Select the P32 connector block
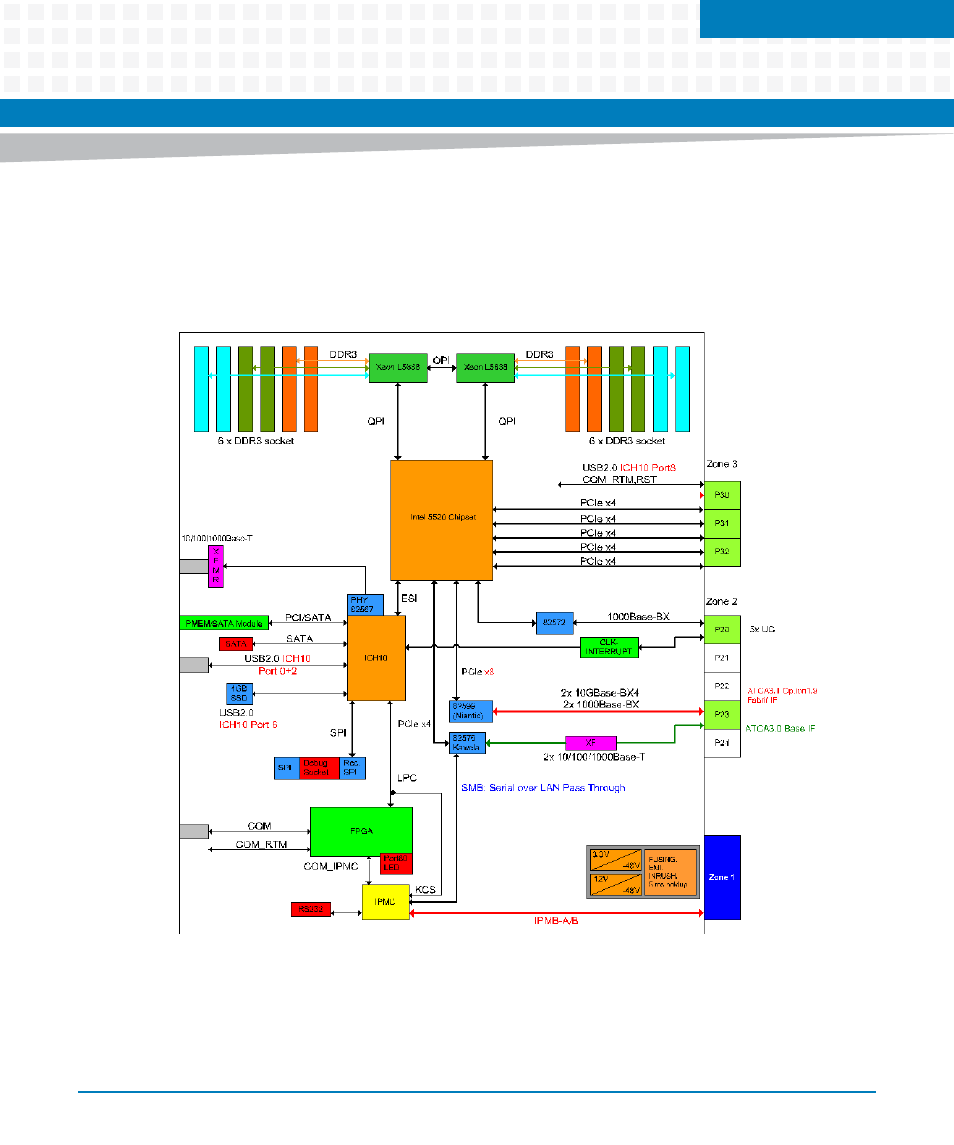Image resolution: width=954 pixels, height=1145 pixels. pyautogui.click(x=722, y=552)
